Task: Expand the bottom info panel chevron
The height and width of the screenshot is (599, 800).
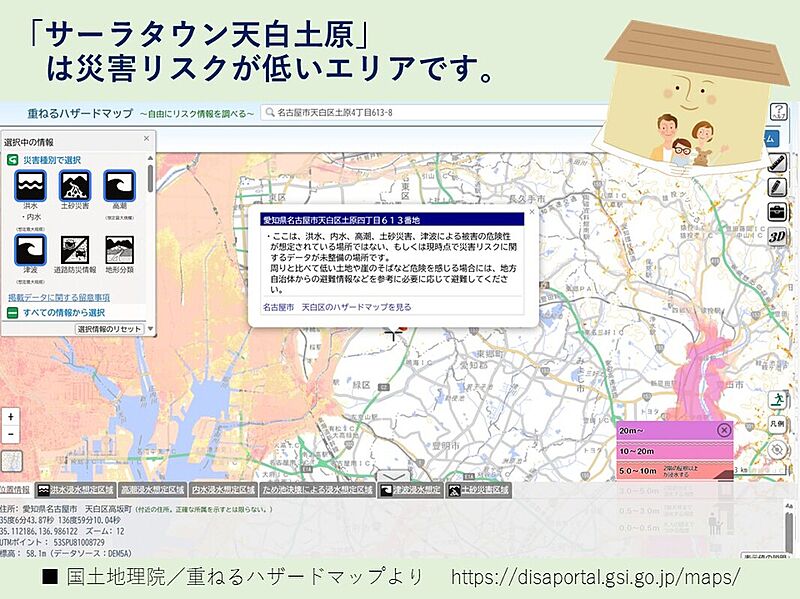Action: tap(397, 477)
